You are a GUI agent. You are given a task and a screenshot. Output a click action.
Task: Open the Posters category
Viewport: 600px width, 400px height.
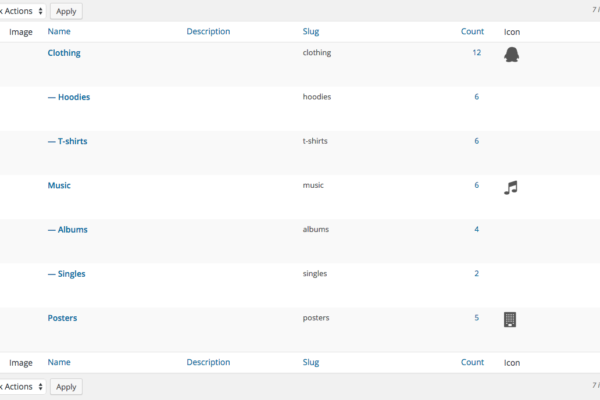[62, 318]
